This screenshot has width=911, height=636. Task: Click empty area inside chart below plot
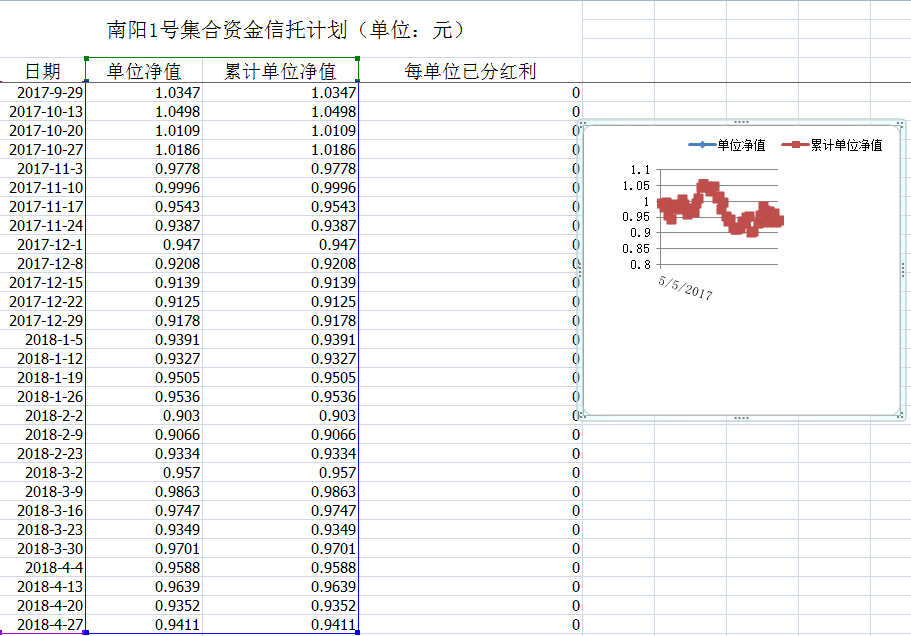pyautogui.click(x=740, y=360)
